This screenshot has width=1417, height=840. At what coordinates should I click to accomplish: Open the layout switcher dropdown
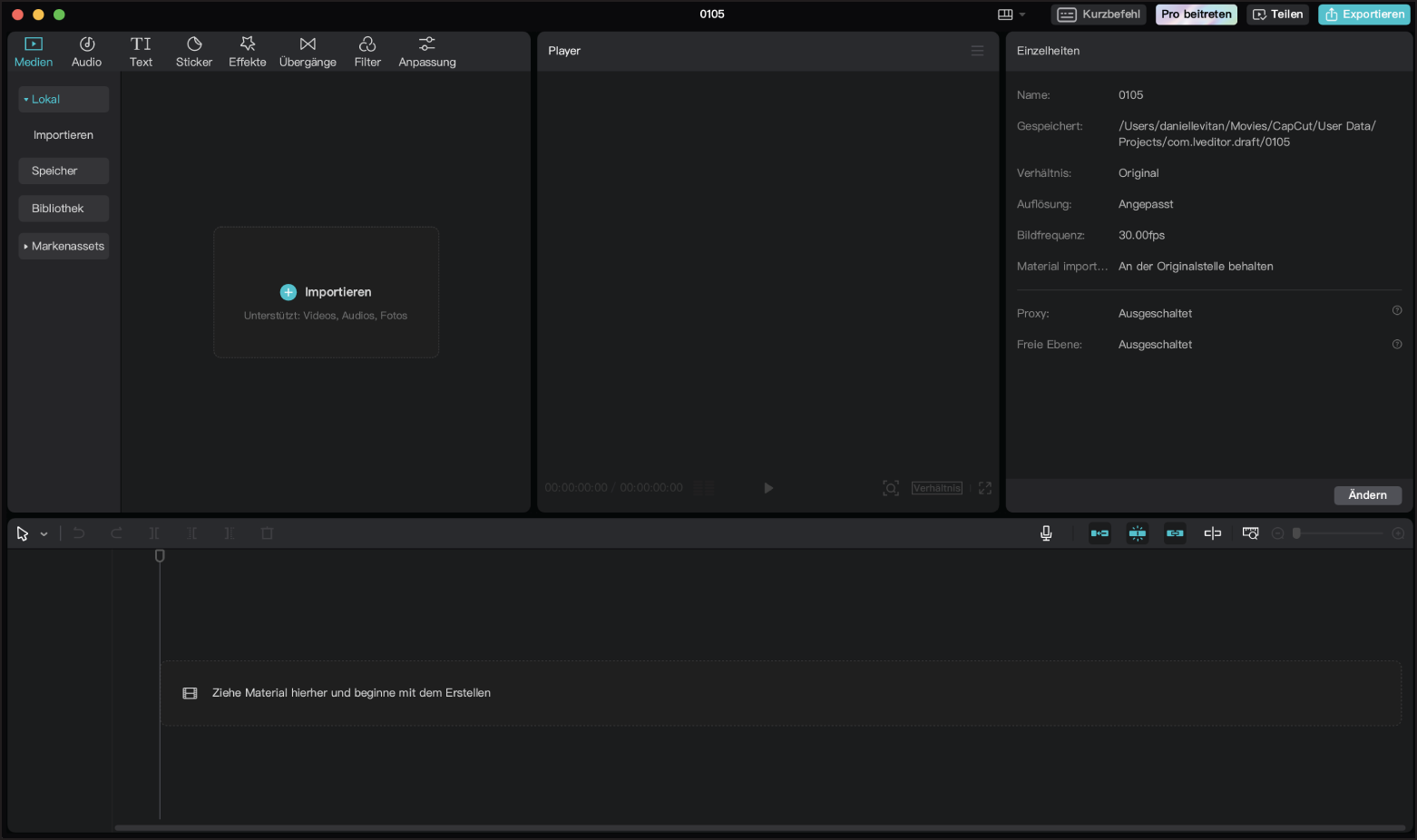click(1011, 15)
